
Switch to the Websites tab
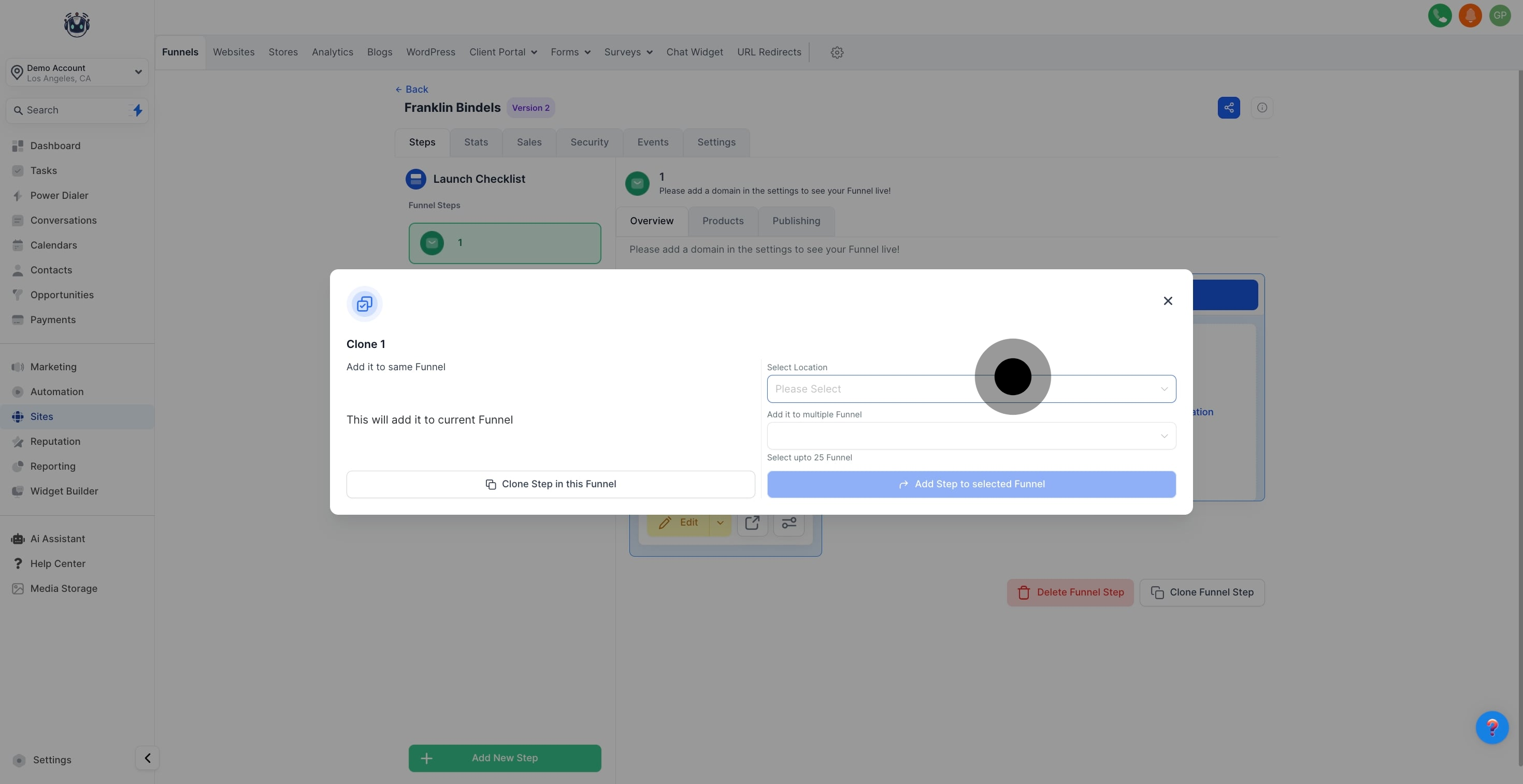click(x=234, y=53)
